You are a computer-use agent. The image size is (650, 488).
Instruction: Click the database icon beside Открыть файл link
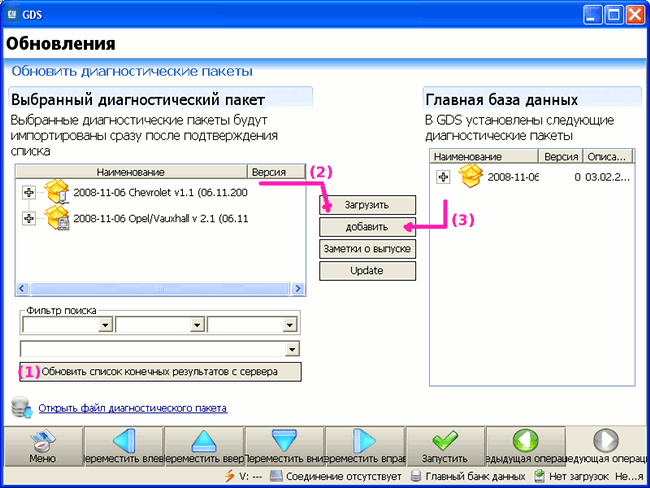tap(21, 408)
